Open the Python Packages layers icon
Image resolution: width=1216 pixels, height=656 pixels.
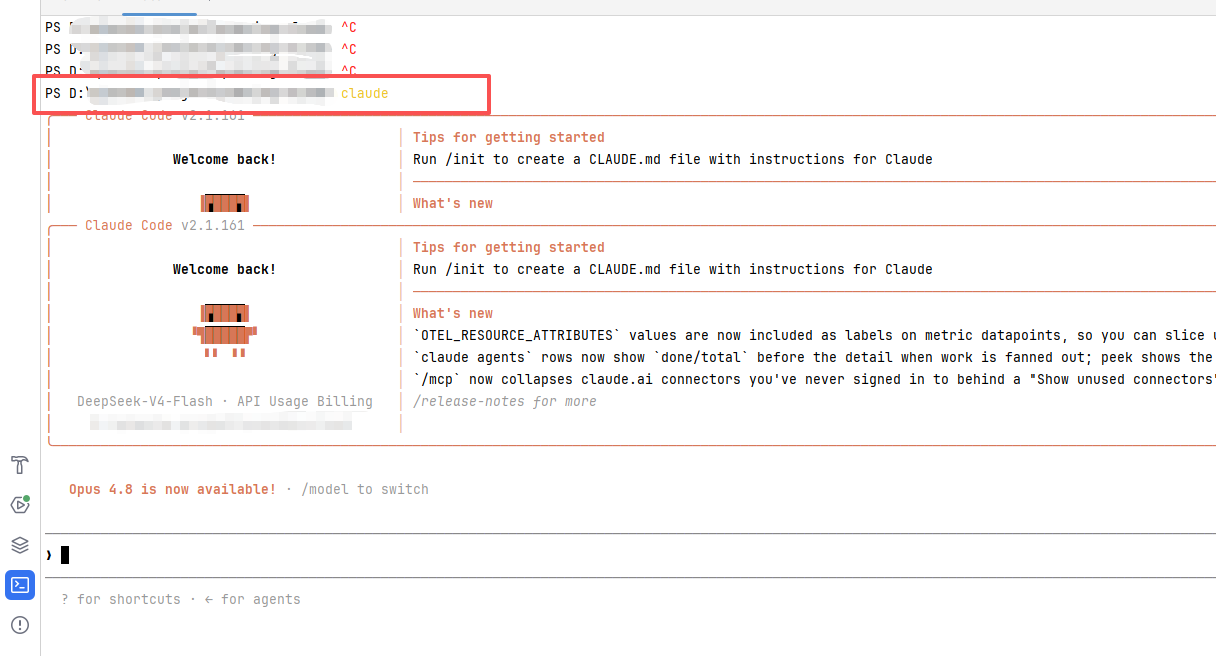[20, 545]
